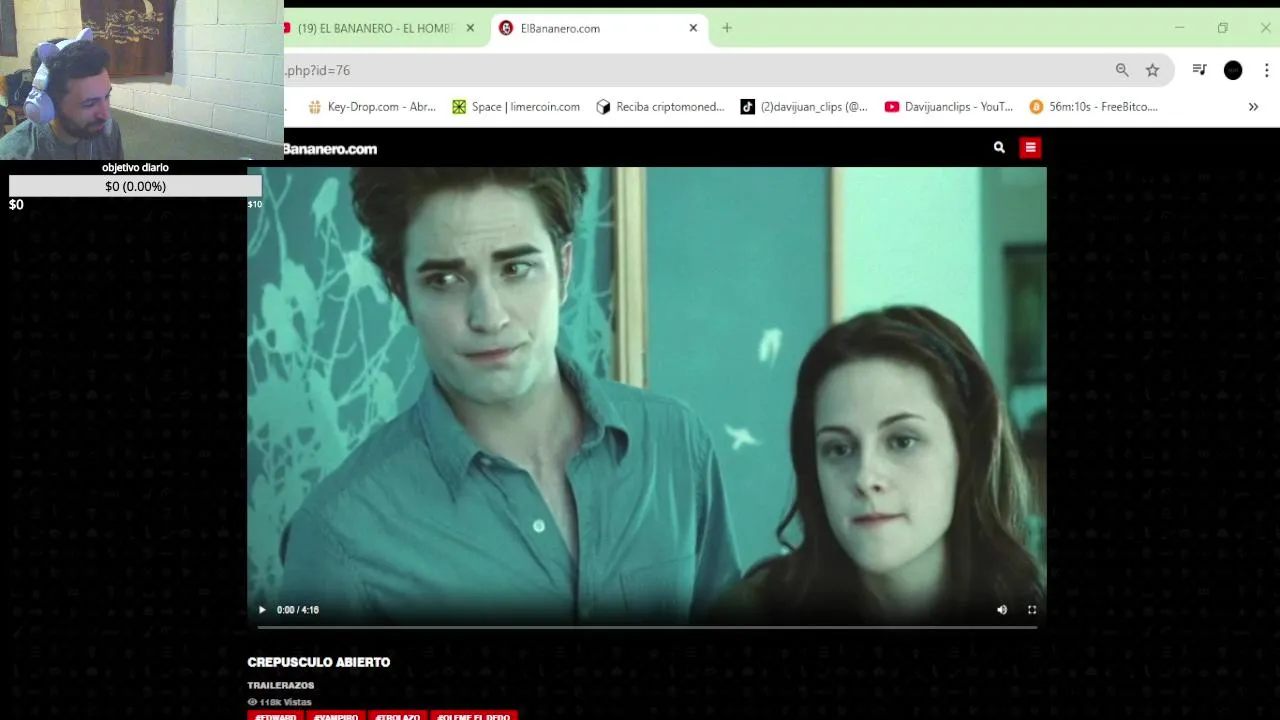Viewport: 1280px width, 720px height.
Task: Click the orange FreeBitco bookmark favicon
Action: click(x=1036, y=107)
